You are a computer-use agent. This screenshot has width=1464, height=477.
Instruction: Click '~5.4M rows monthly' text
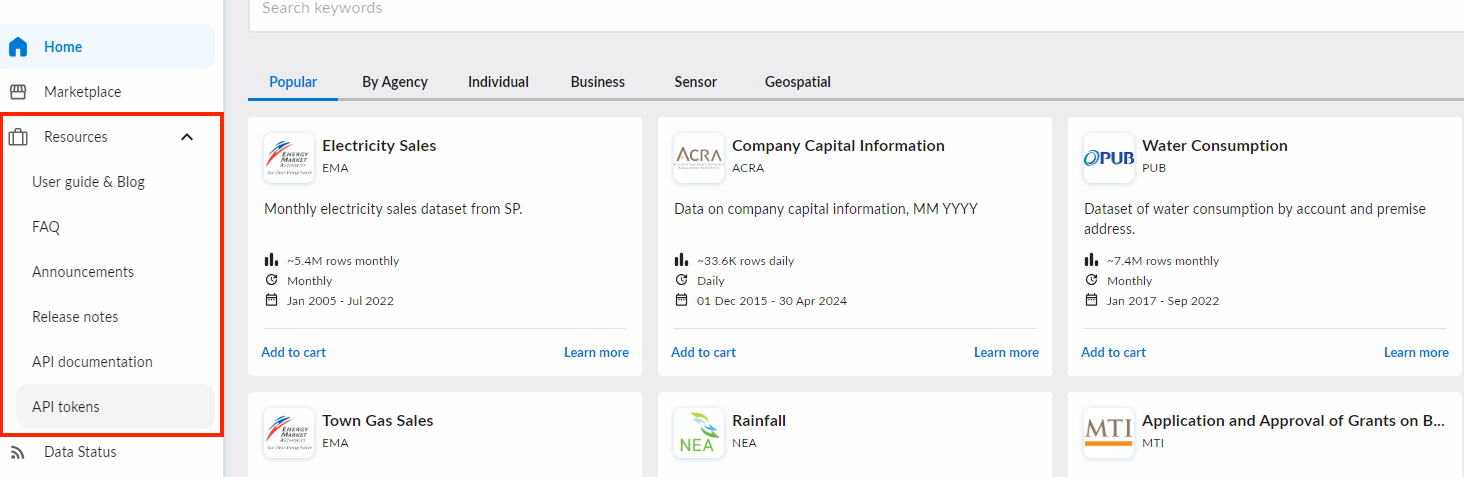343,261
